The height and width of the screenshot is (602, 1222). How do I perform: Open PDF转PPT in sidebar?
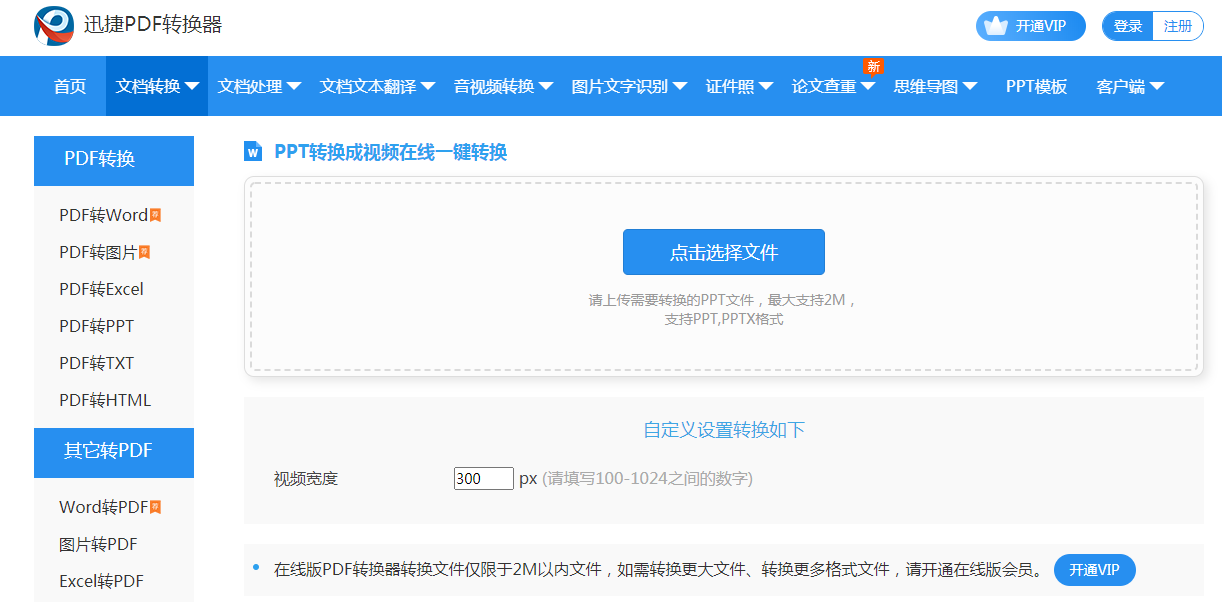pos(96,326)
